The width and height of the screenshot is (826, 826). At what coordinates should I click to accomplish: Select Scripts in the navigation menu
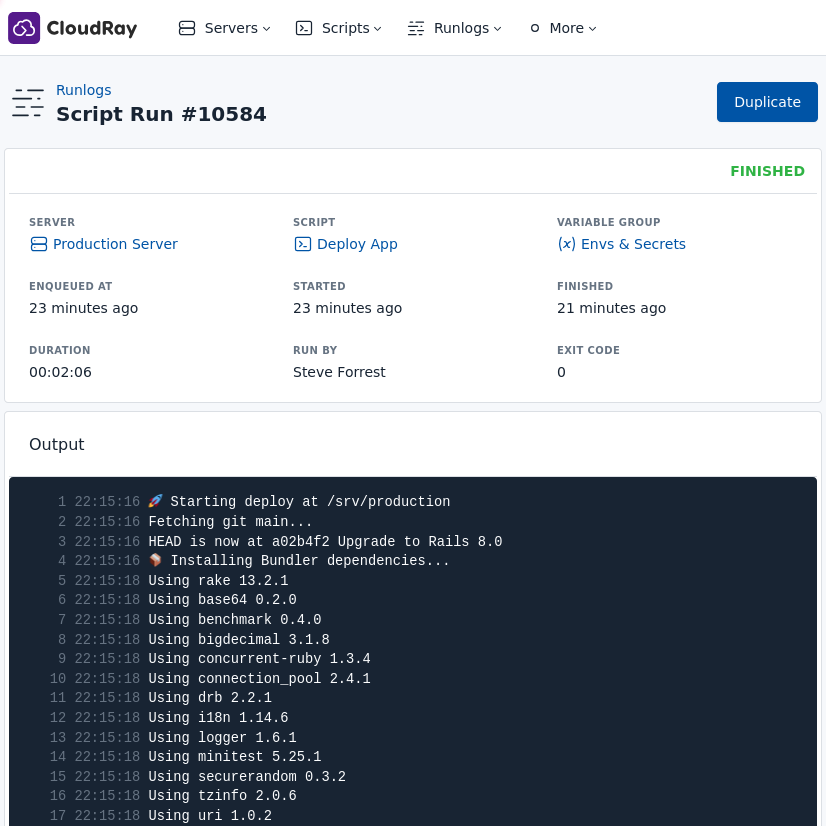point(344,28)
